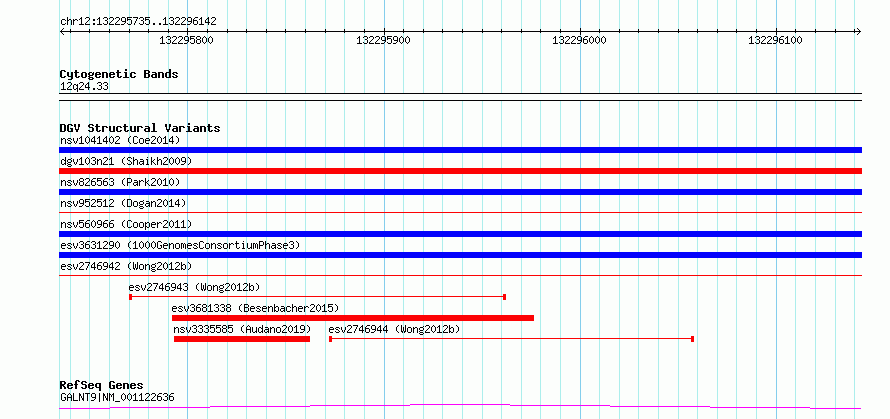Open the nsv560966 (Cooper2011) label
The height and width of the screenshot is (419, 890).
pos(126,224)
